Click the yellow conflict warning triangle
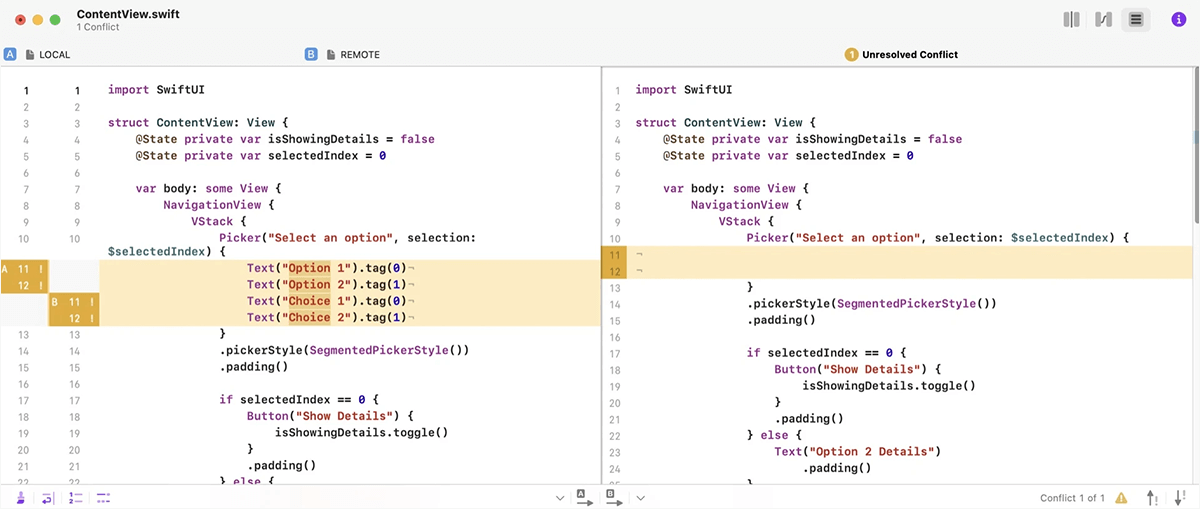The height and width of the screenshot is (509, 1200). [1122, 497]
